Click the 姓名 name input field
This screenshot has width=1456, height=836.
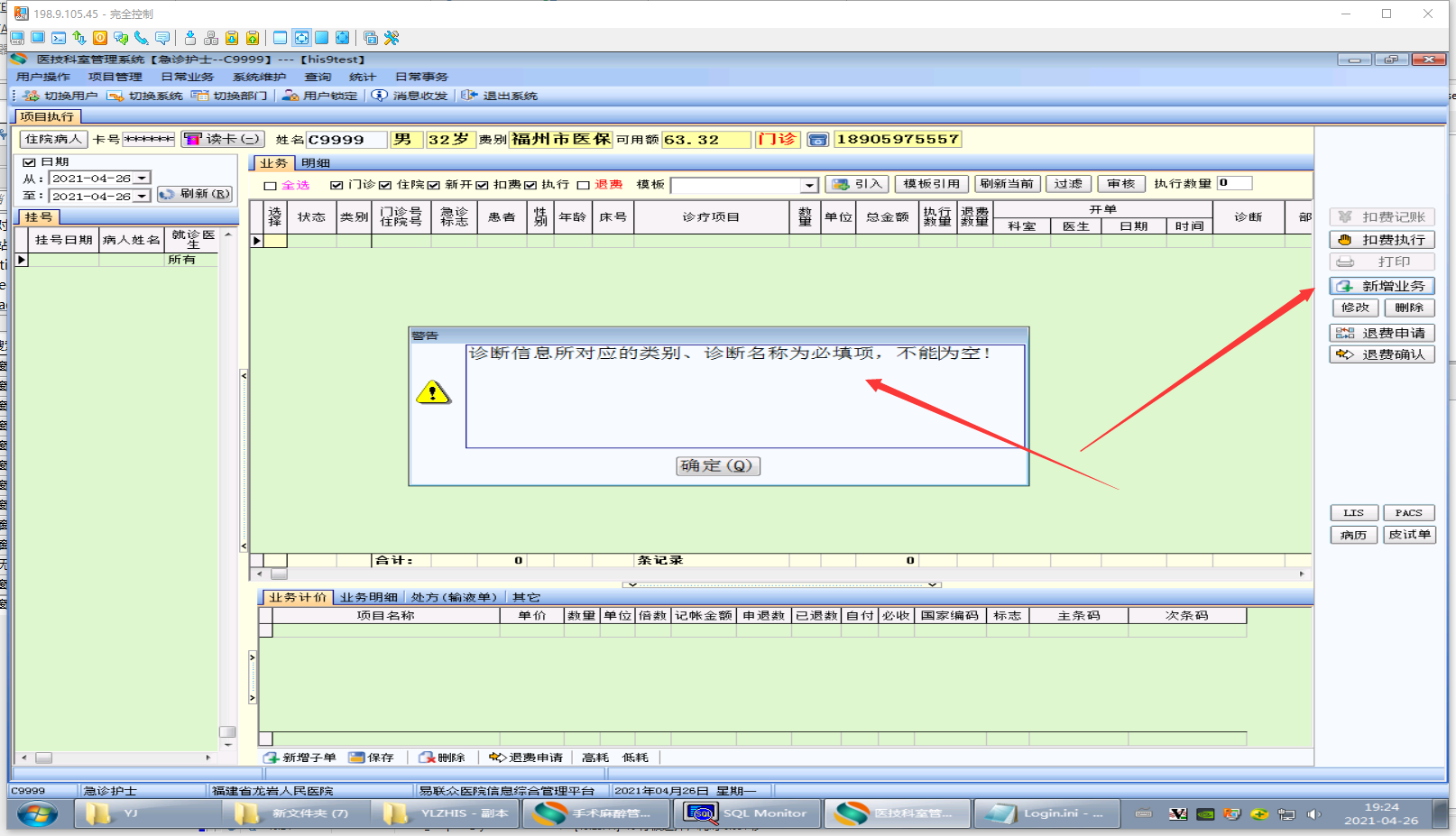coord(346,140)
